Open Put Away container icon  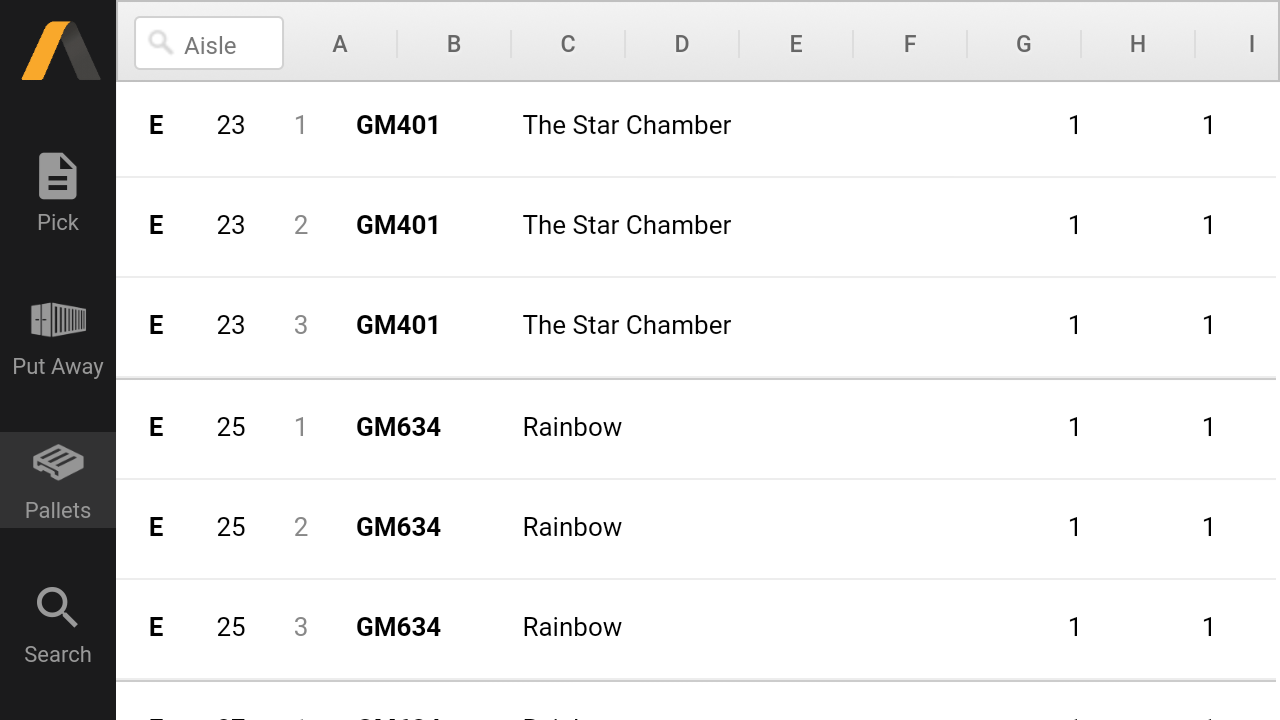[x=58, y=320]
